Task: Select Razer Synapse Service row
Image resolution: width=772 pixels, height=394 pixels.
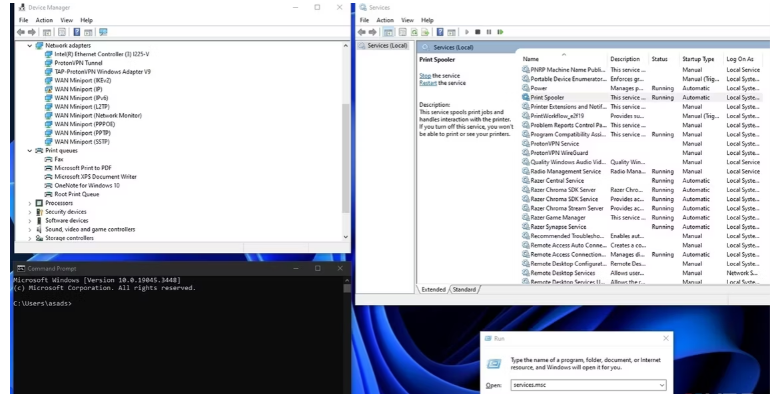Action: (643, 227)
